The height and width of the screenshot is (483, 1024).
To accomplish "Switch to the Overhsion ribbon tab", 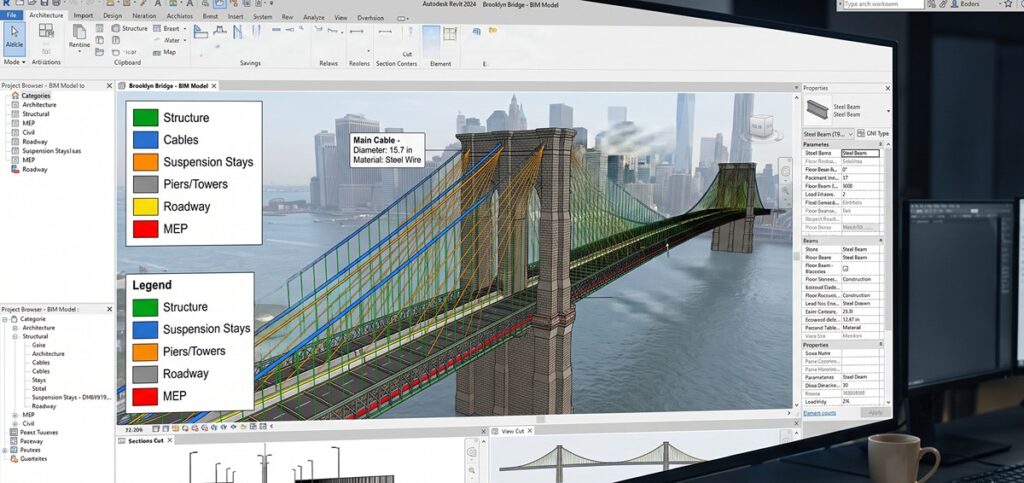I will [x=371, y=18].
